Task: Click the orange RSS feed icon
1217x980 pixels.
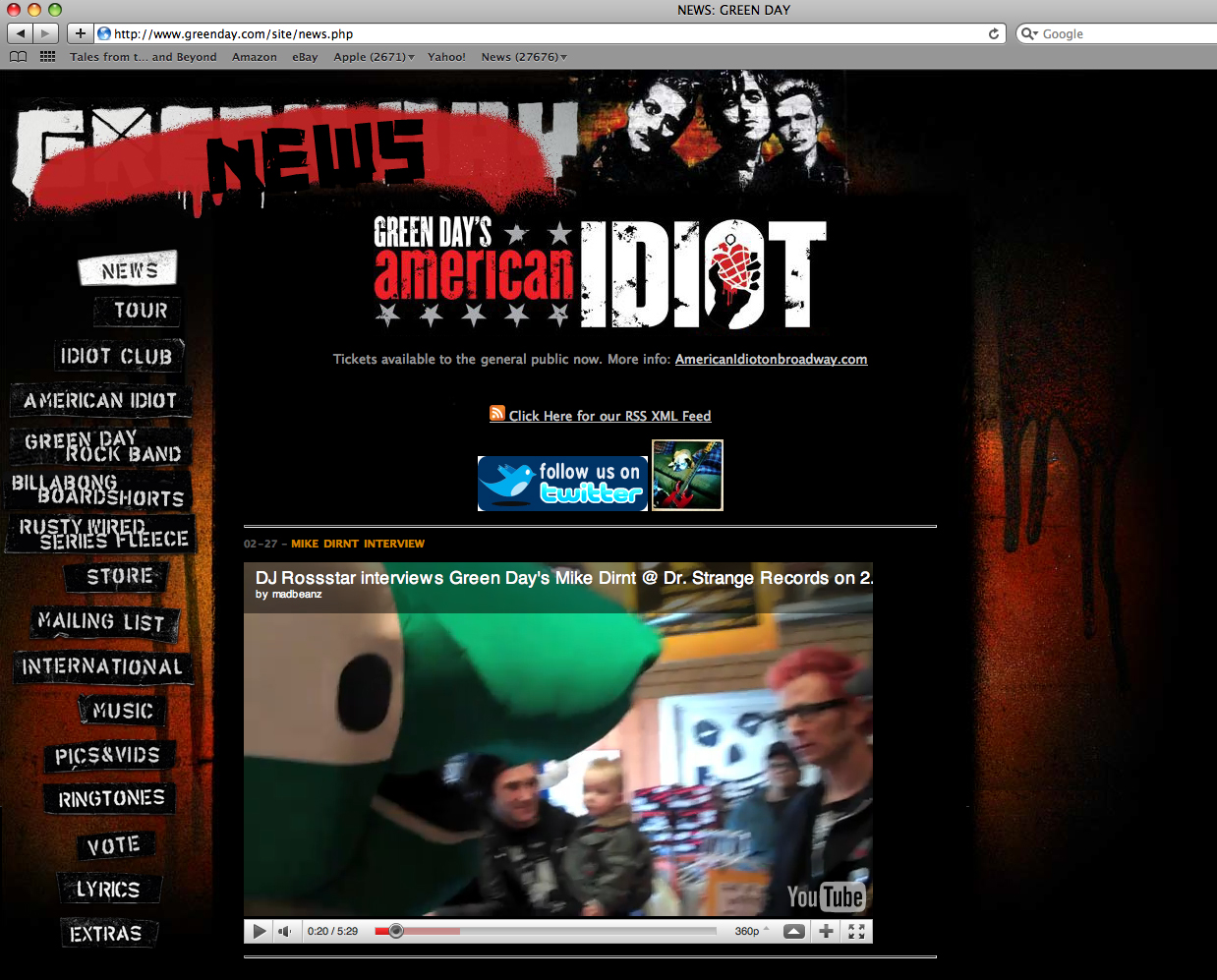Action: pyautogui.click(x=497, y=414)
